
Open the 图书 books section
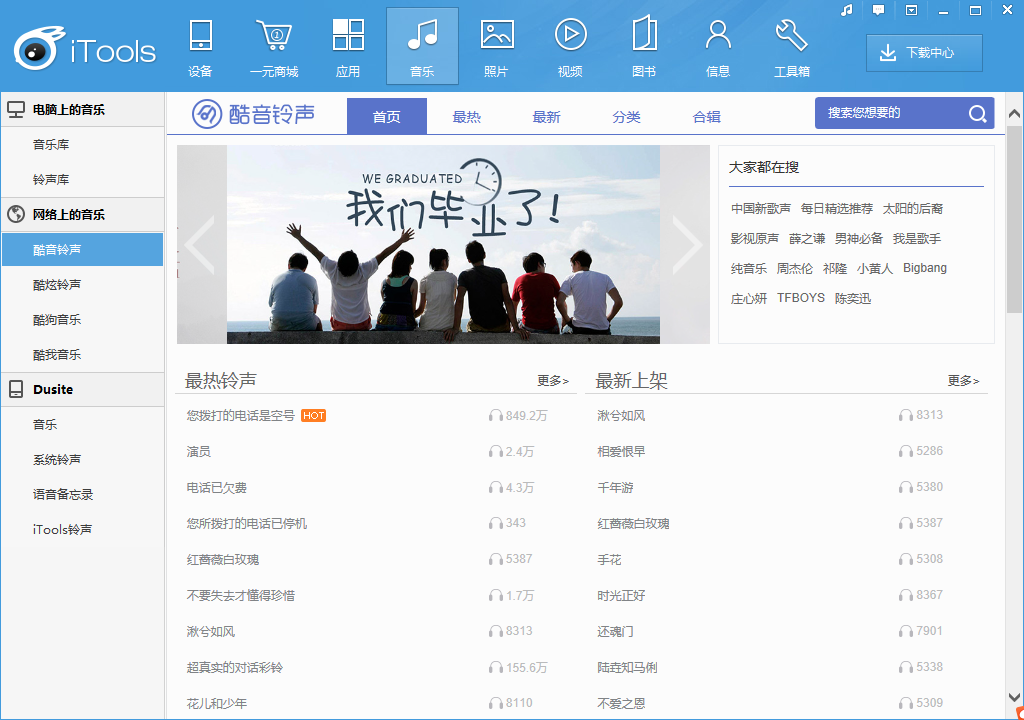[x=644, y=47]
